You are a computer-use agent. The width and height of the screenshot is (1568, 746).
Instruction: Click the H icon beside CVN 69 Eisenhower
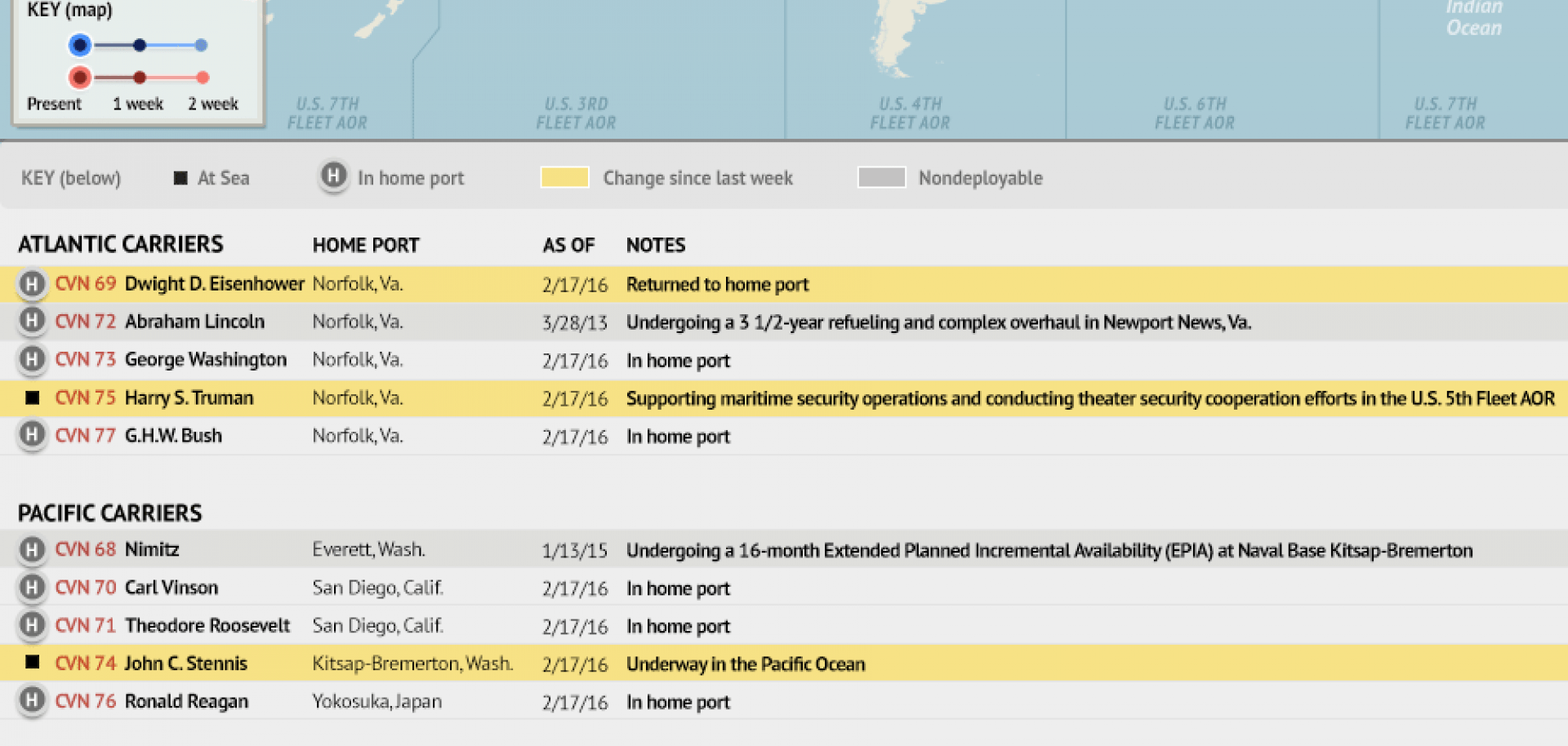coord(32,284)
